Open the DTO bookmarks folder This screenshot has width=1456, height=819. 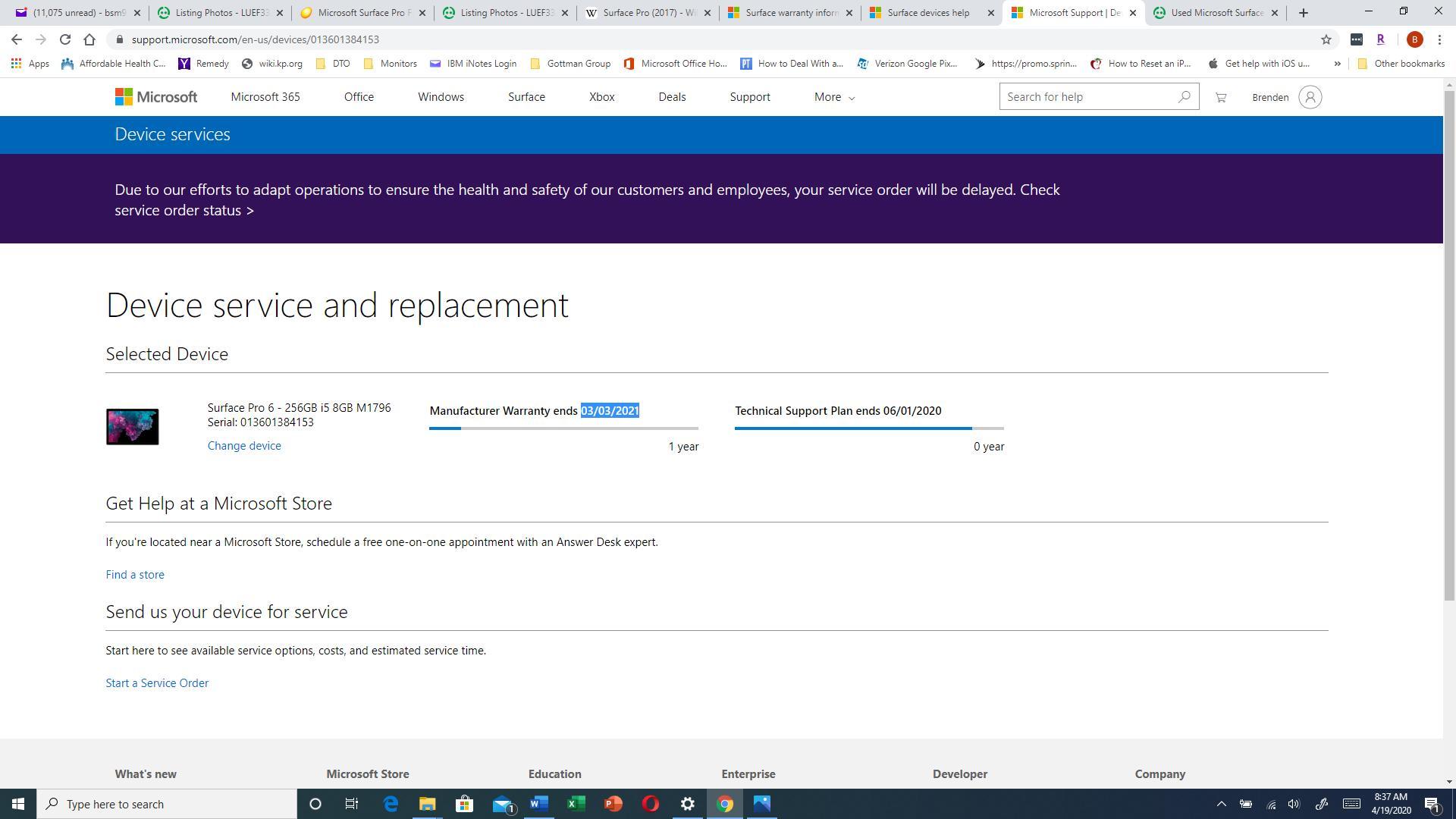(x=333, y=64)
